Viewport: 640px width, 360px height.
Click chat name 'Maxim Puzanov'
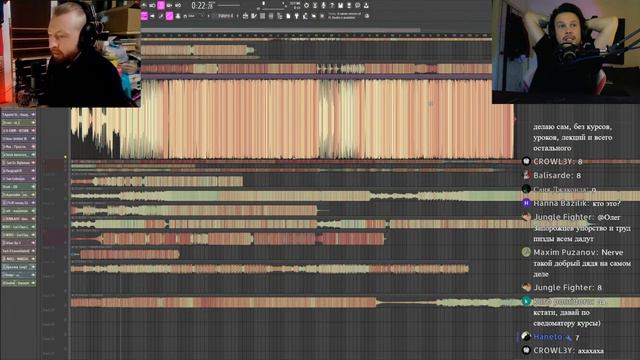pyautogui.click(x=564, y=252)
